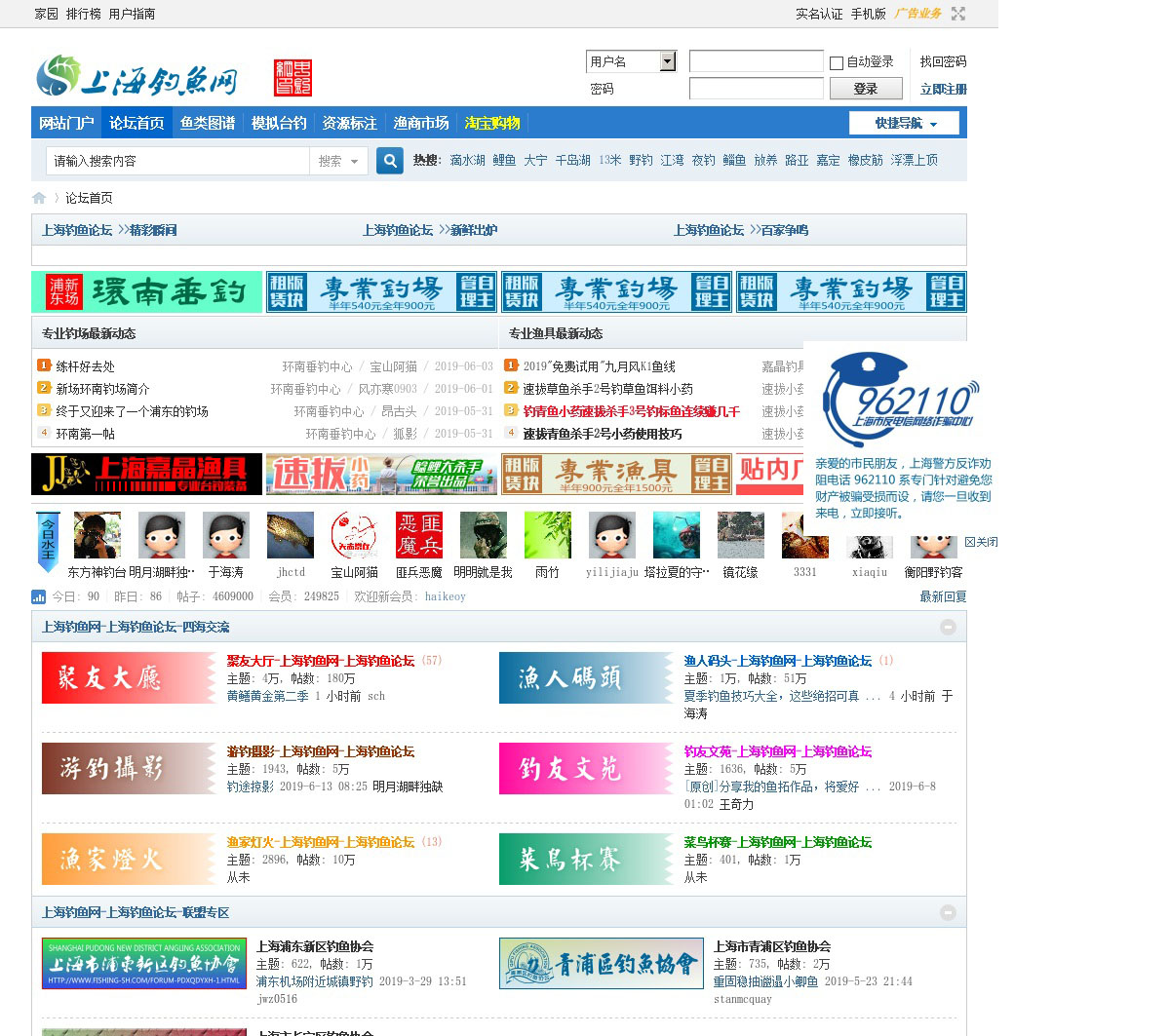The height and width of the screenshot is (1036, 1170).
Task: Open the 实名认证 top link
Action: pos(819,14)
